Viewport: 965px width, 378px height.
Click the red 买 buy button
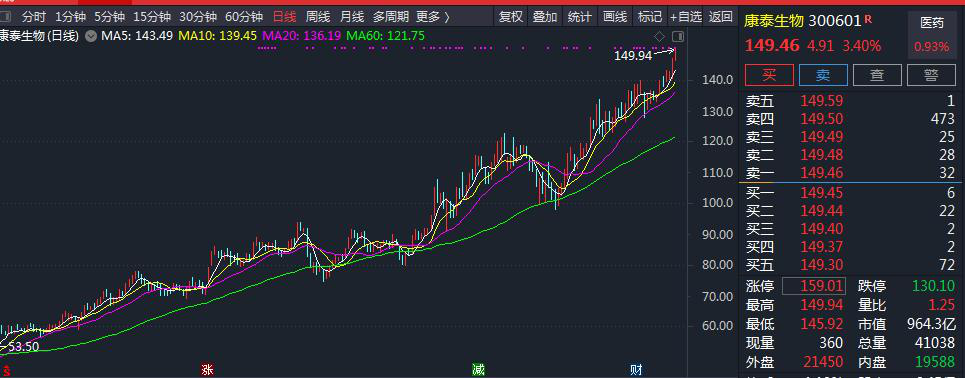[x=769, y=75]
